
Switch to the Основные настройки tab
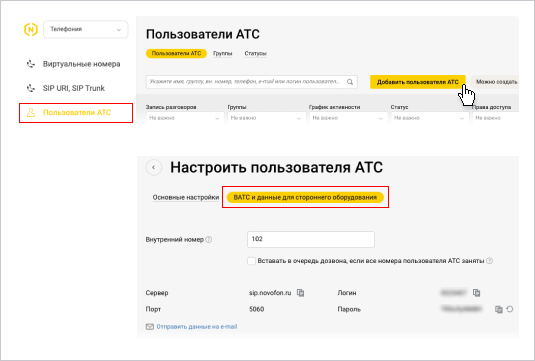pos(186,198)
